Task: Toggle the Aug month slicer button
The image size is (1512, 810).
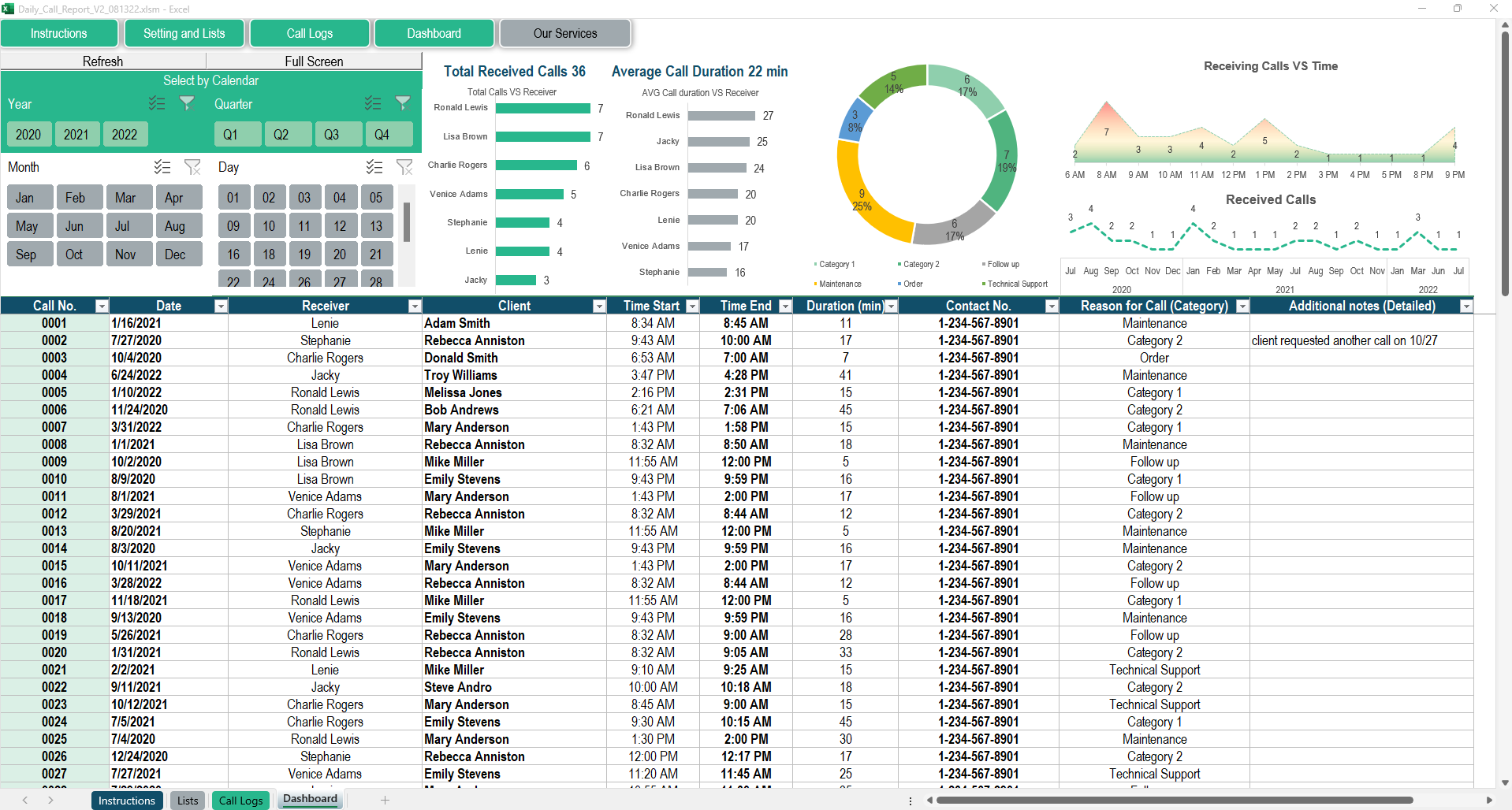Action: 175,226
